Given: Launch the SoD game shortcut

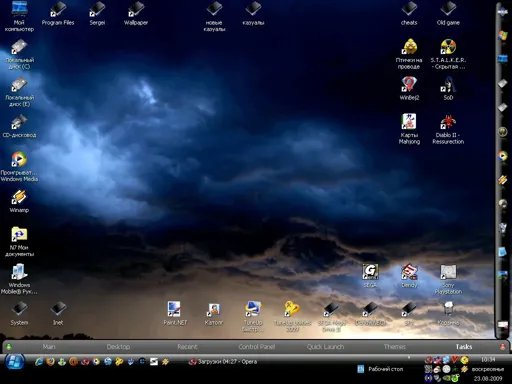Looking at the screenshot, I should (448, 88).
